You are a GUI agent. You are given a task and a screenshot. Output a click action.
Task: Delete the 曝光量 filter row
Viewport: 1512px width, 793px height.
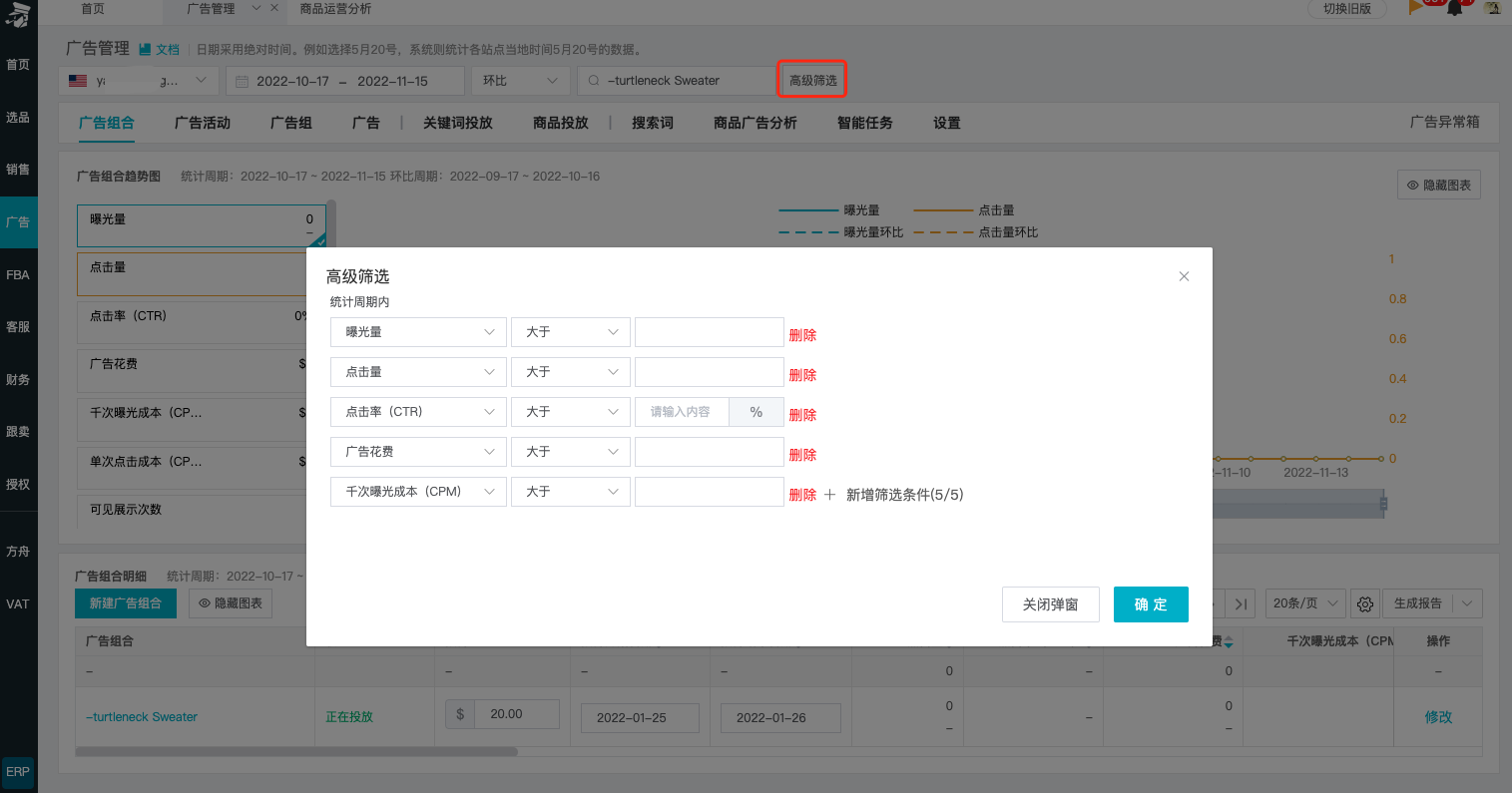pyautogui.click(x=802, y=335)
